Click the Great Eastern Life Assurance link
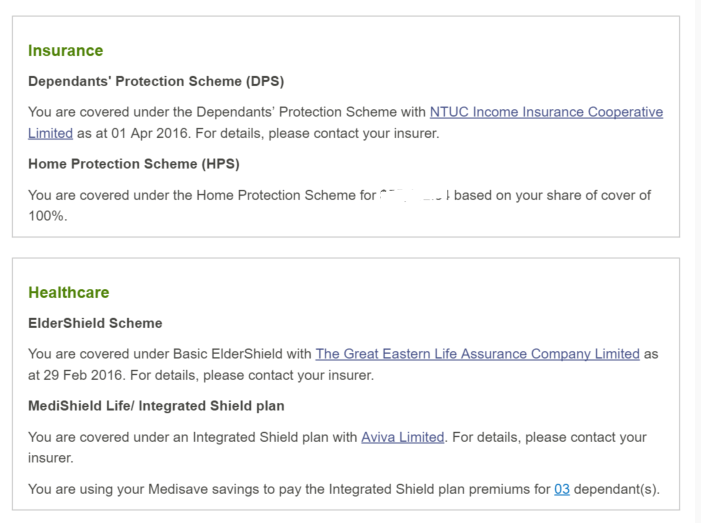 coord(477,354)
